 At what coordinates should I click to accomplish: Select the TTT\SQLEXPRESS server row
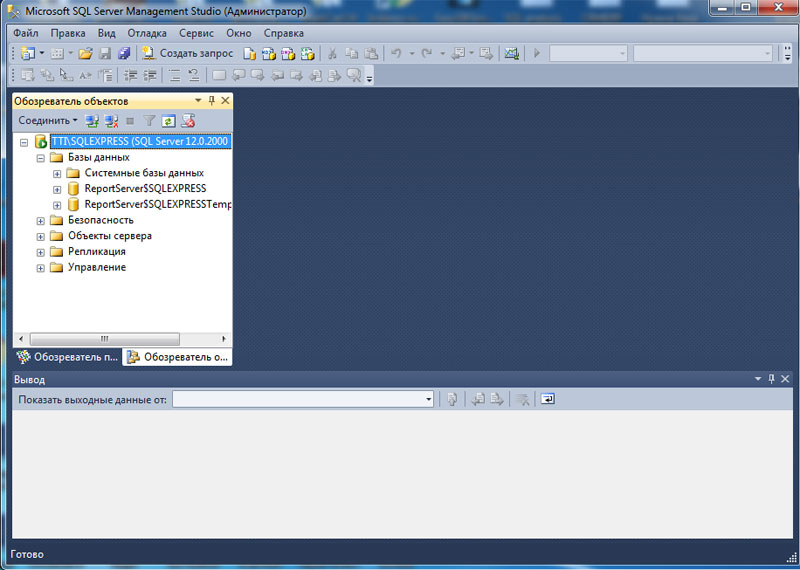point(140,141)
